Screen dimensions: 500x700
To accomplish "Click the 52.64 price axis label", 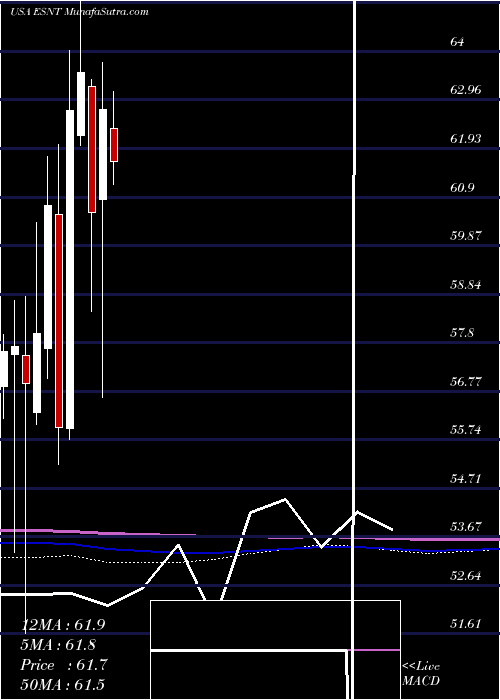I will point(466,575).
